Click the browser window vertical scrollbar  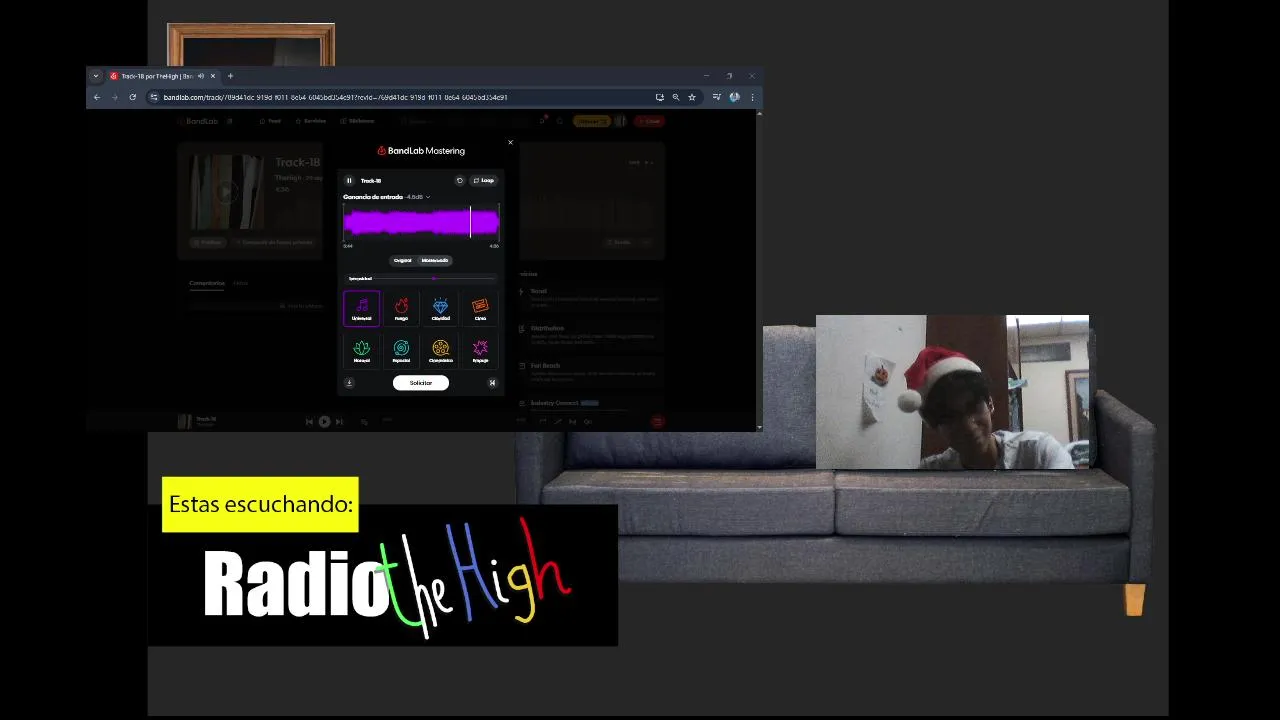(x=759, y=270)
